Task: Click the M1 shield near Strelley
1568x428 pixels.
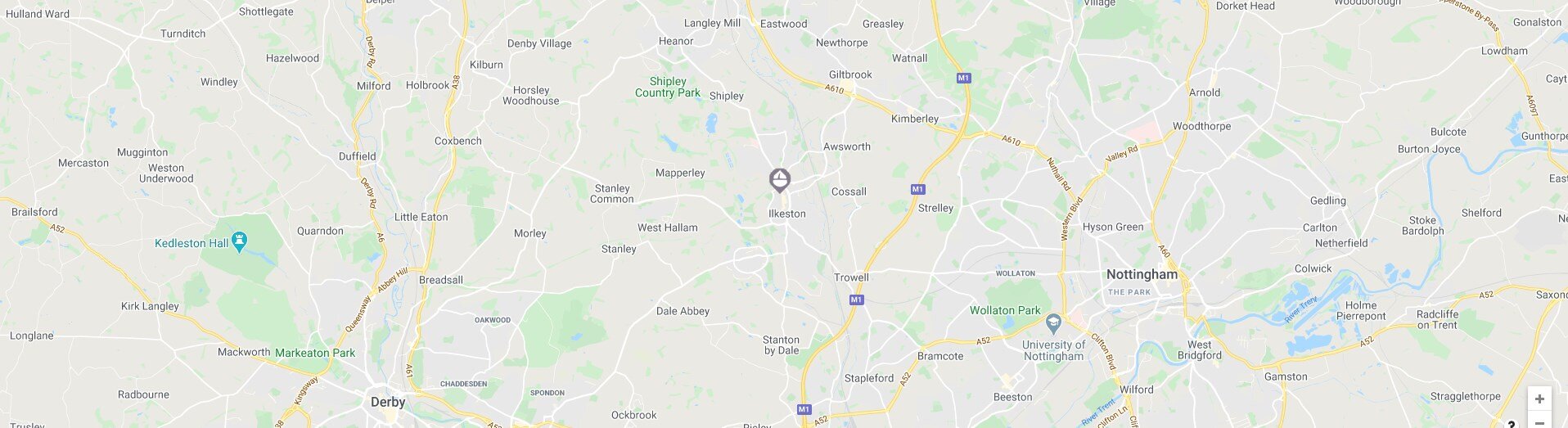Action: (917, 189)
